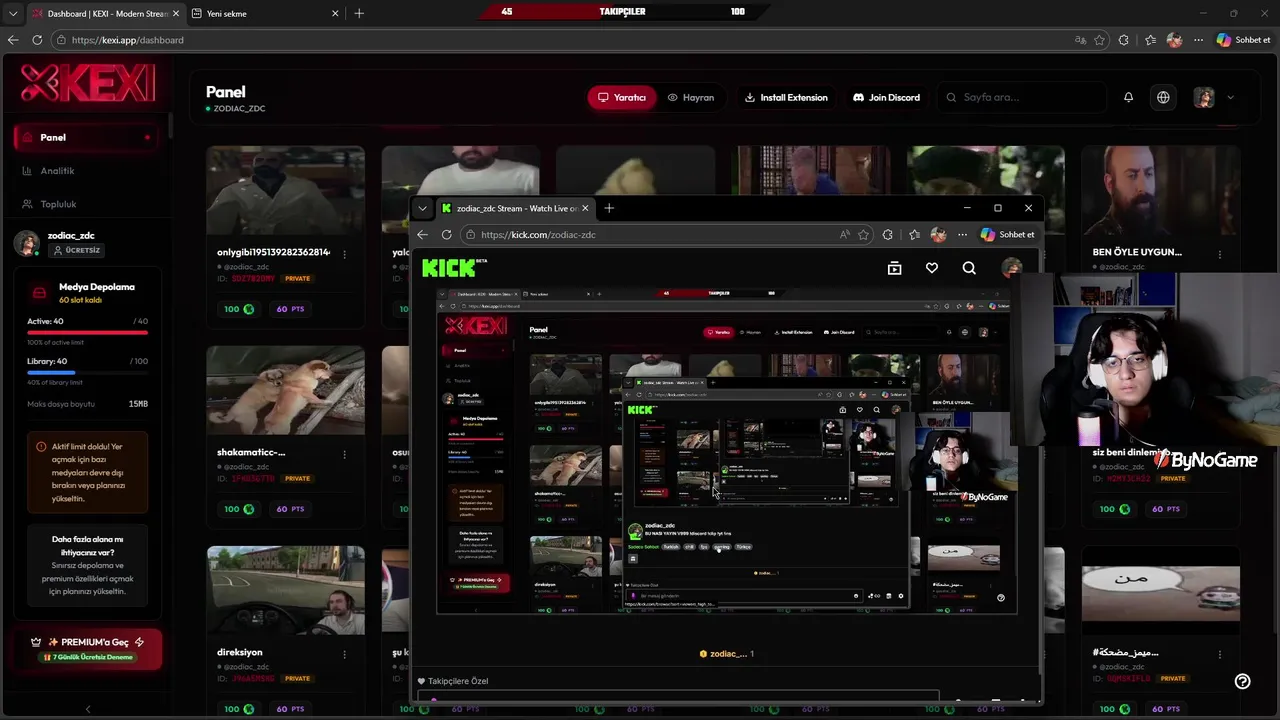Open the three-dot menu in Kick browser window
This screenshot has width=1280, height=720.
962,234
